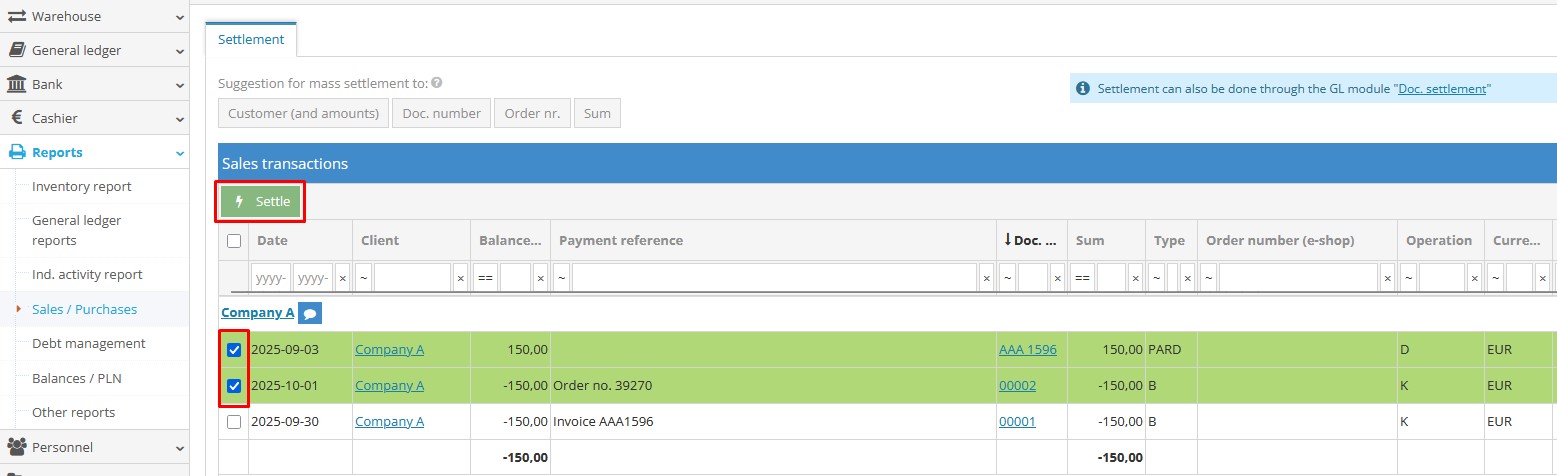Click the Bank building icon in sidebar
The image size is (1557, 476).
tap(17, 84)
